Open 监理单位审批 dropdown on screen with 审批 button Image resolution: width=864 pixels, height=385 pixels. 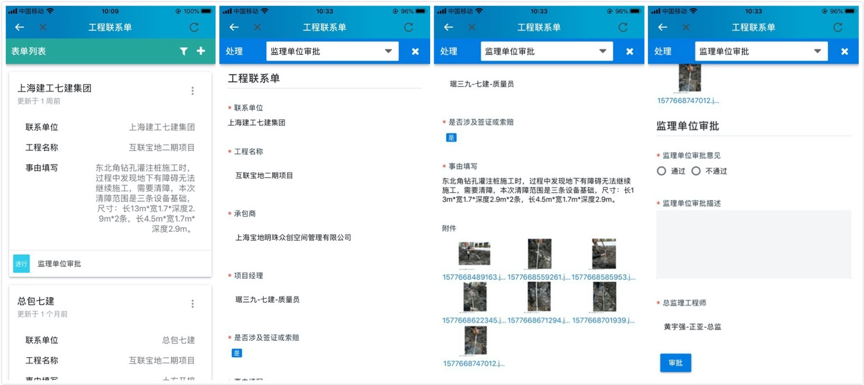[x=761, y=51]
